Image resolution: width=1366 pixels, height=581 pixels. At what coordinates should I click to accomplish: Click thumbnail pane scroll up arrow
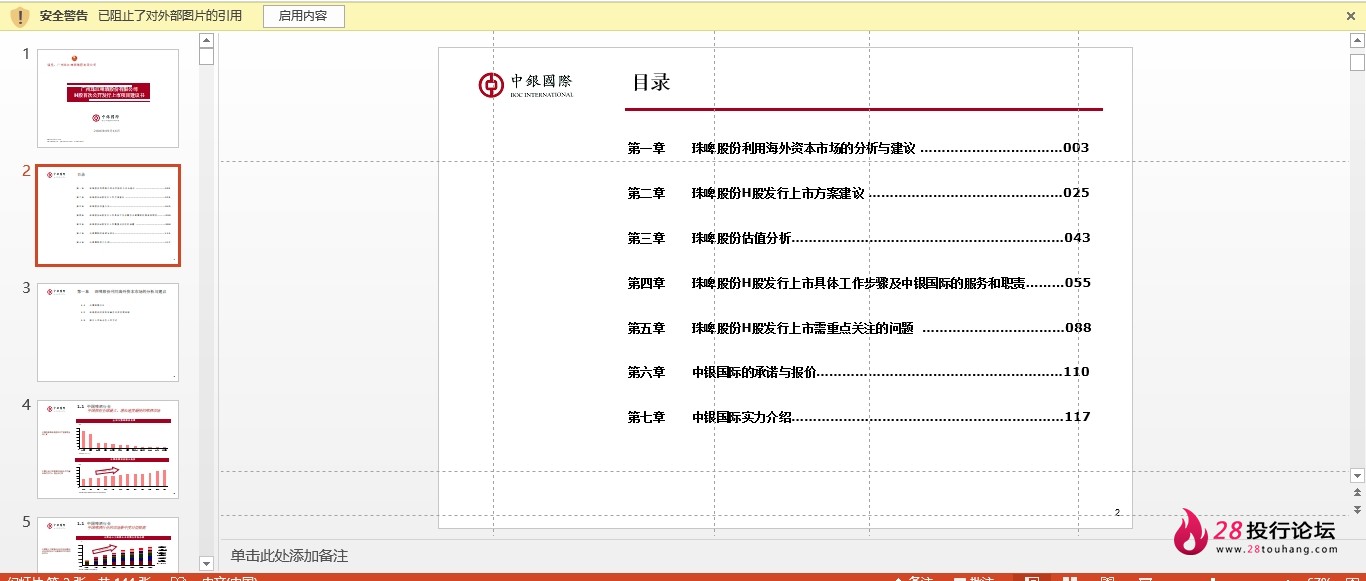[207, 40]
